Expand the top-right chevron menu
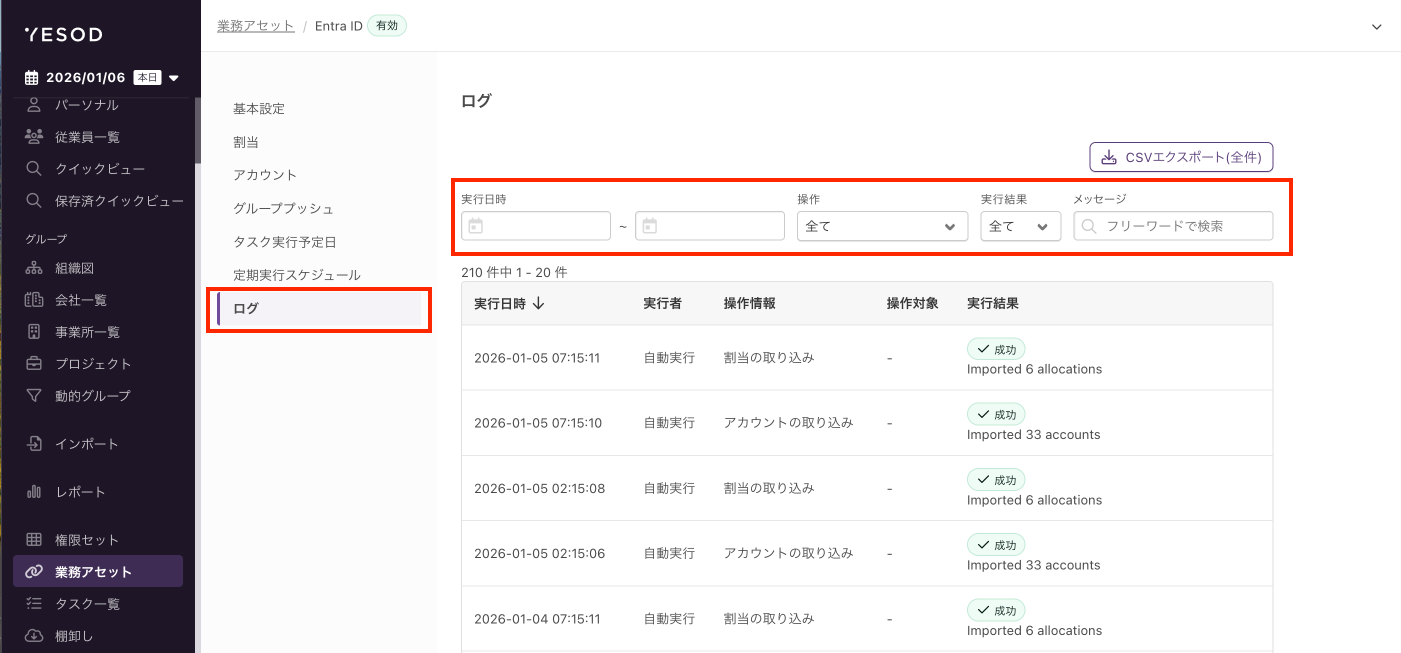 pos(1377,26)
